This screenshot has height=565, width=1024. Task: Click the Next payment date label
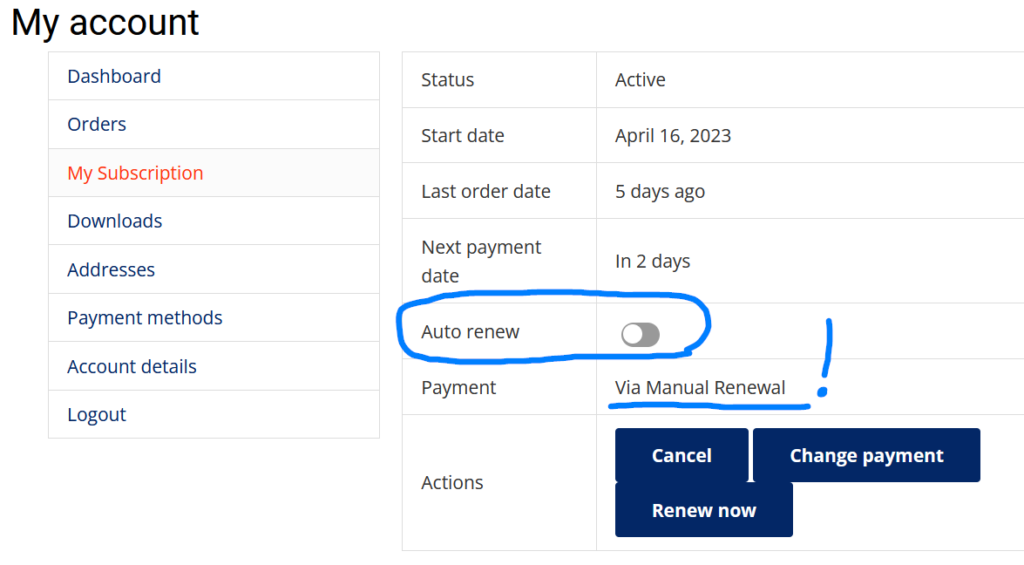point(481,261)
